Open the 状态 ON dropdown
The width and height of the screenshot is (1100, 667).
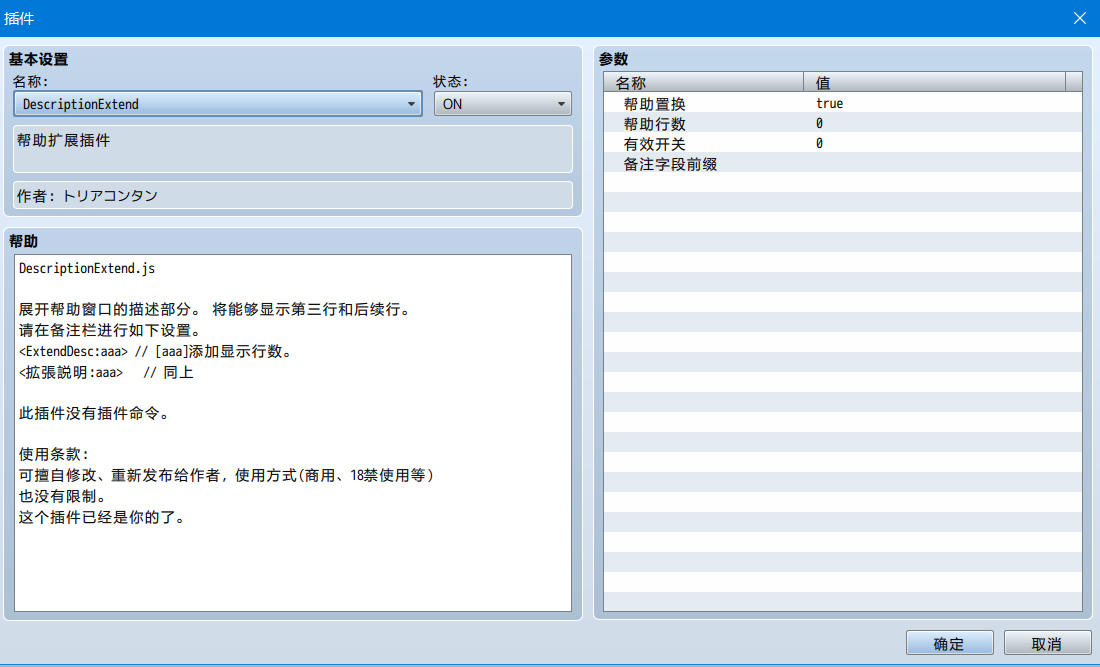(502, 104)
